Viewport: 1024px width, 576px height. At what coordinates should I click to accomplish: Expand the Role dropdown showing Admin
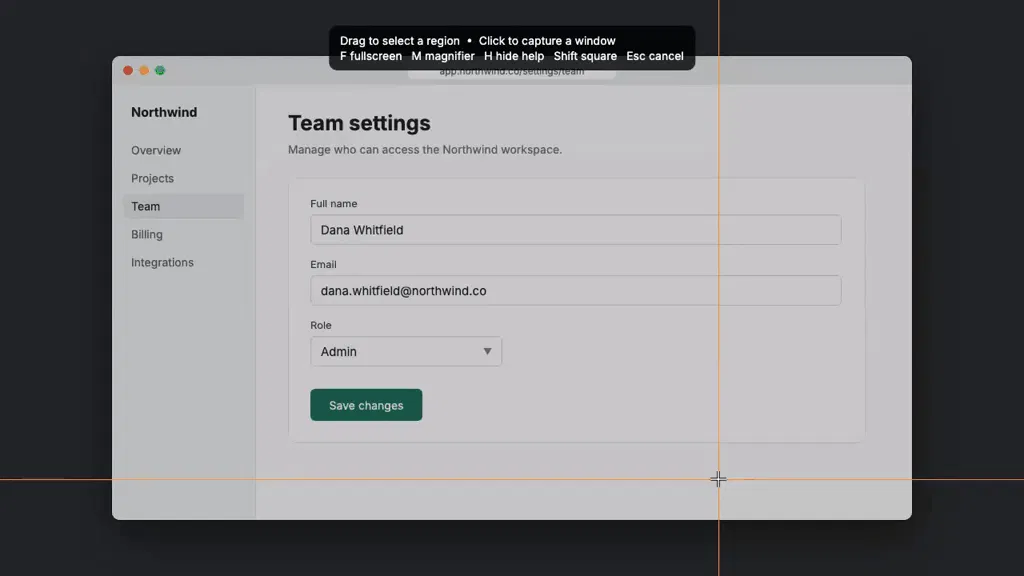pos(406,351)
